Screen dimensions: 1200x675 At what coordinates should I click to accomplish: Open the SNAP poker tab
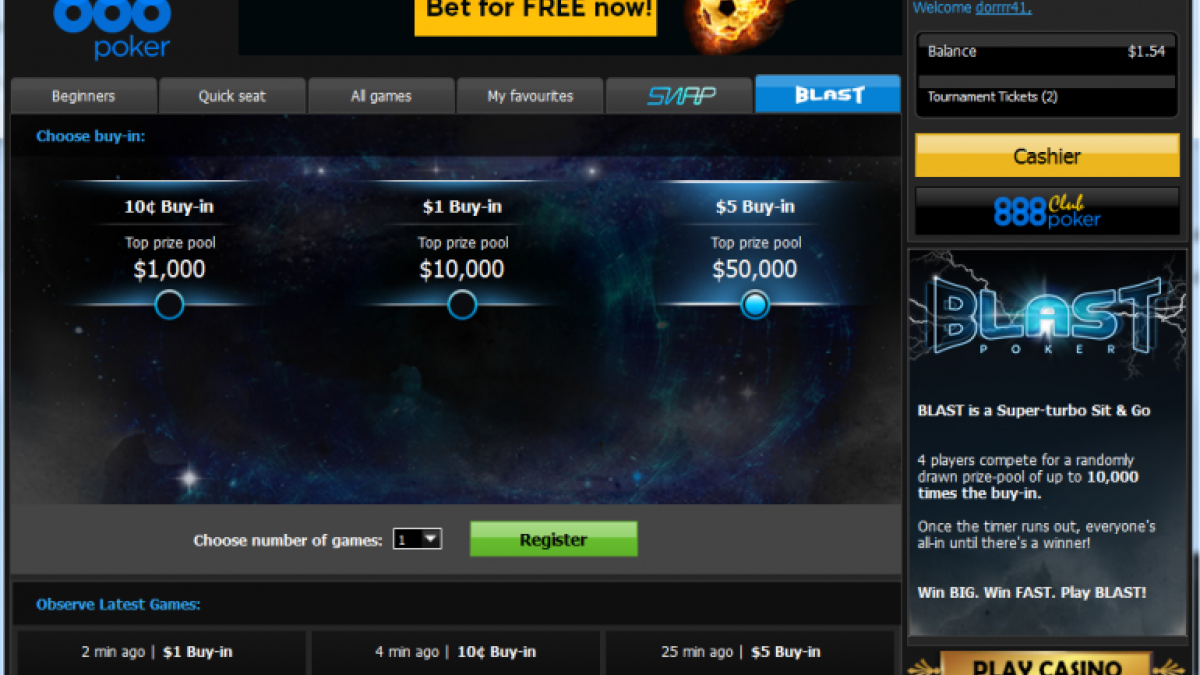(680, 96)
